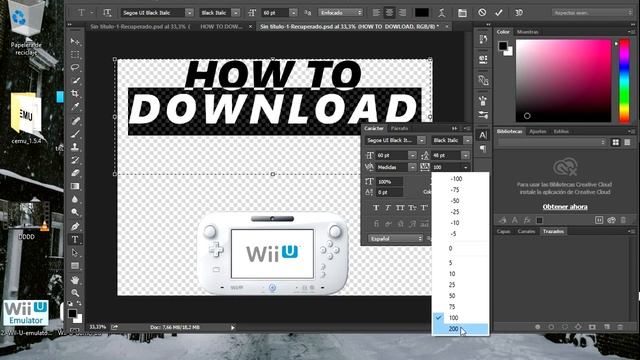Select the Hand tool

pyautogui.click(x=75, y=280)
